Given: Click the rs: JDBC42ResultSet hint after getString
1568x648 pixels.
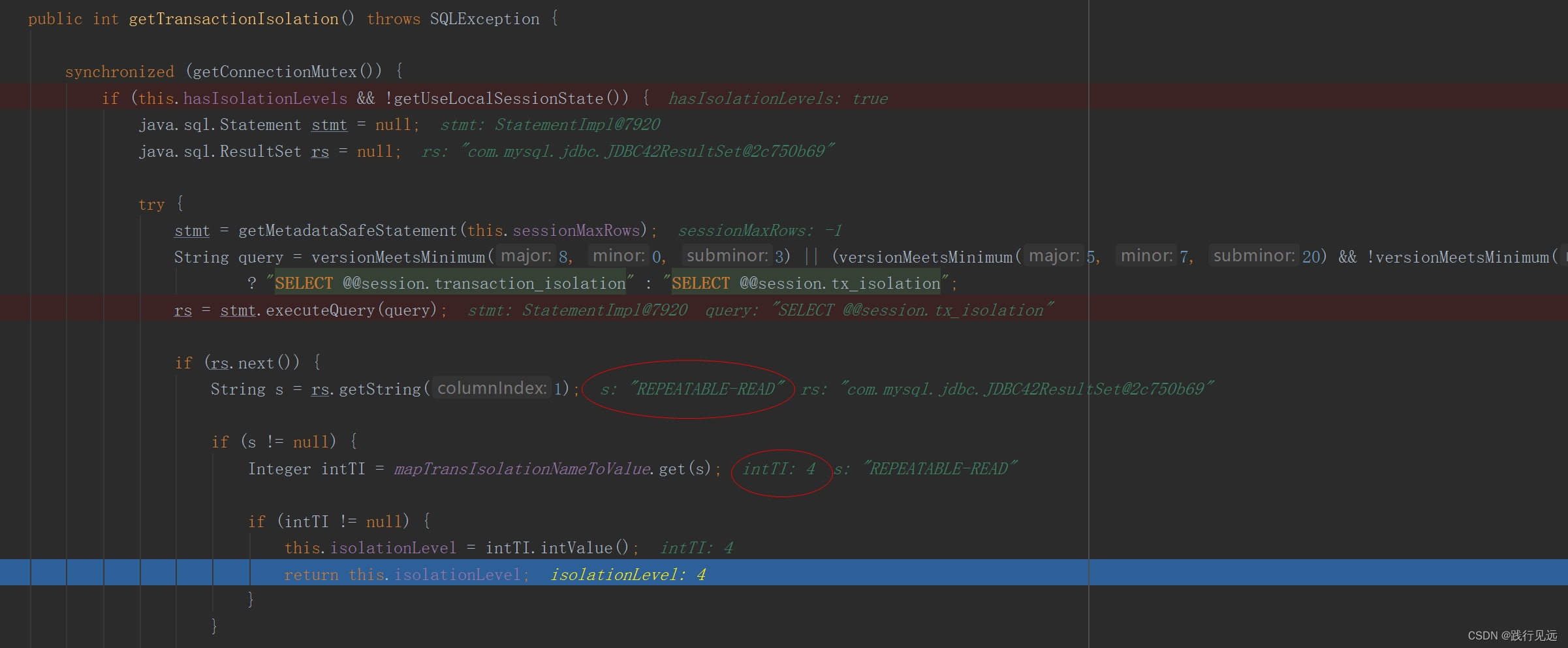Looking at the screenshot, I should pyautogui.click(x=1007, y=389).
